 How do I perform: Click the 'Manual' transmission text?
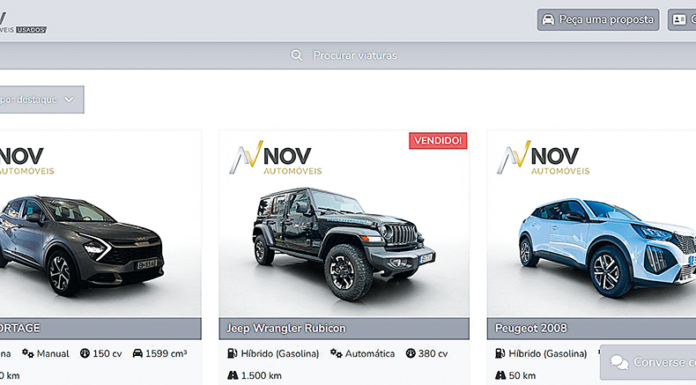[x=53, y=354]
